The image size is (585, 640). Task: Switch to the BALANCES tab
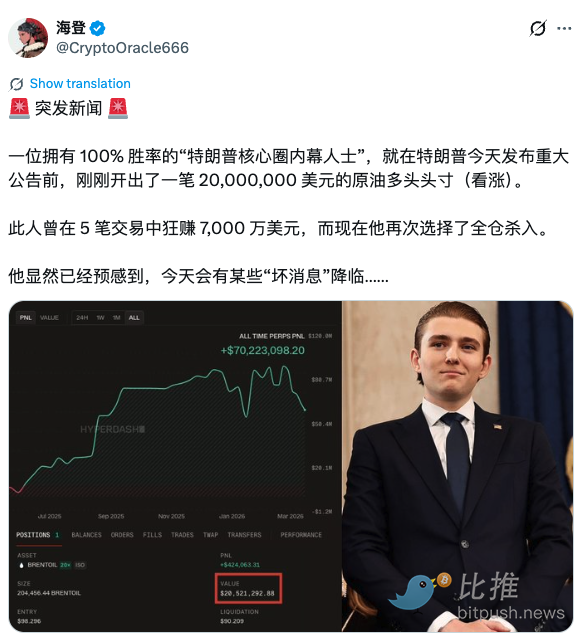(x=86, y=535)
